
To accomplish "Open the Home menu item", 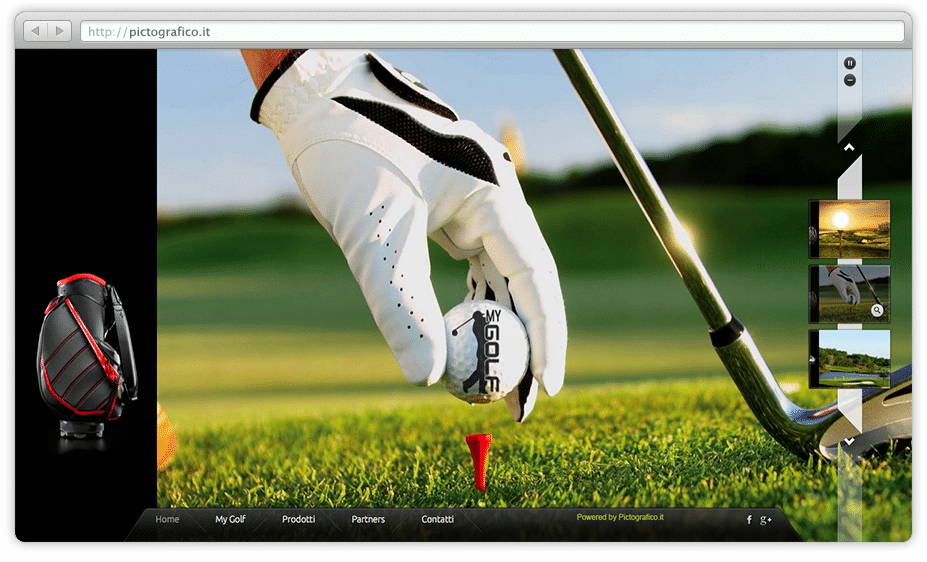I will (x=167, y=519).
